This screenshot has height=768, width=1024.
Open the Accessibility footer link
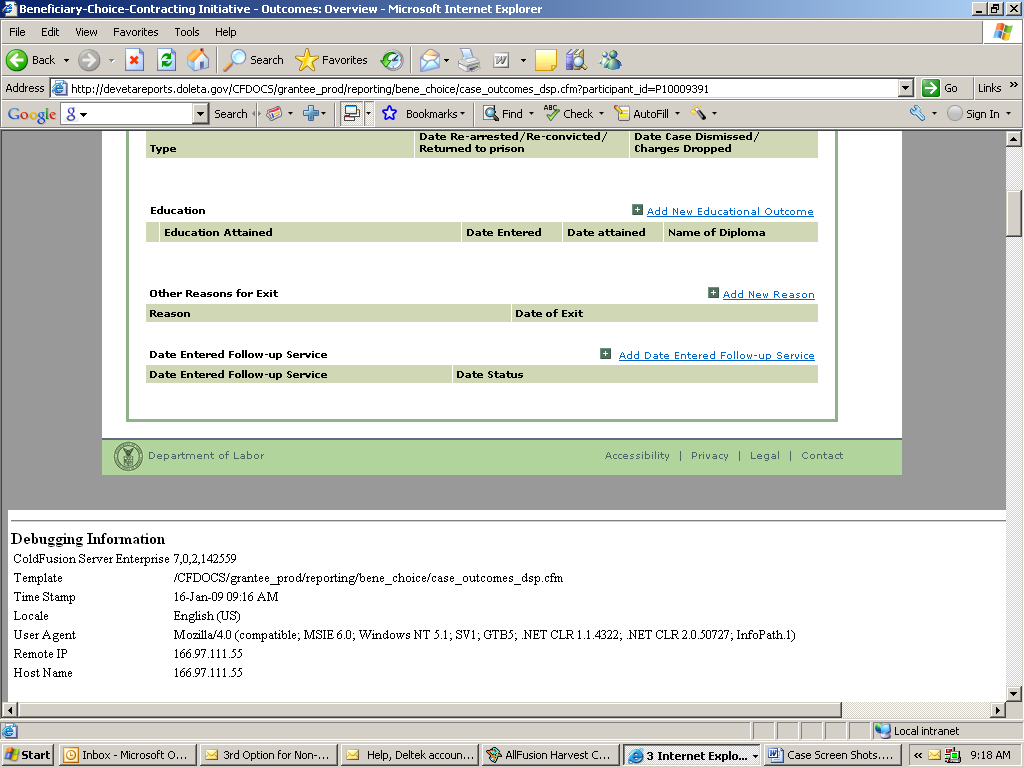pos(637,455)
